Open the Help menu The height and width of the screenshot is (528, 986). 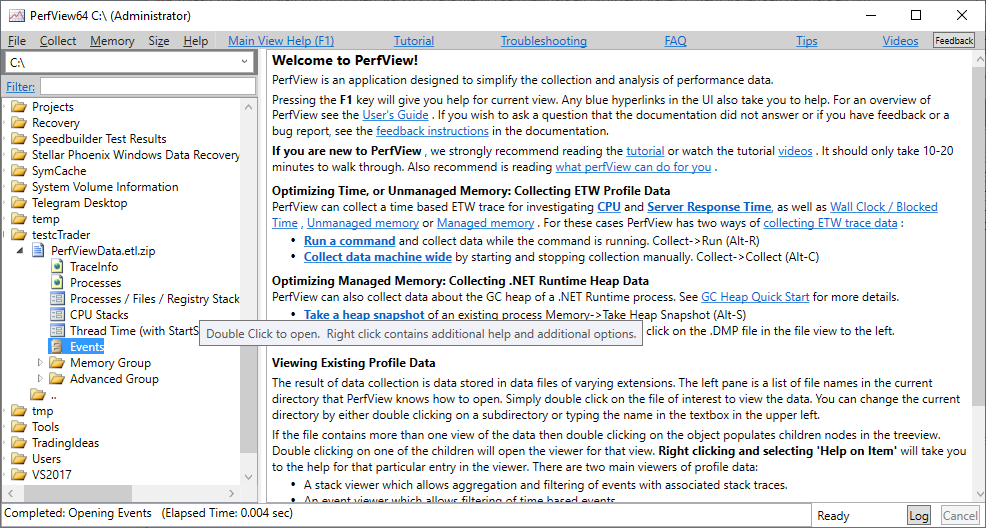196,41
